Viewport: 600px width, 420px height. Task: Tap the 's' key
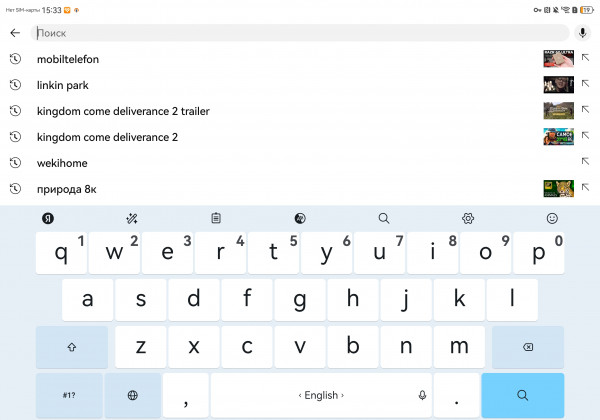(141, 300)
